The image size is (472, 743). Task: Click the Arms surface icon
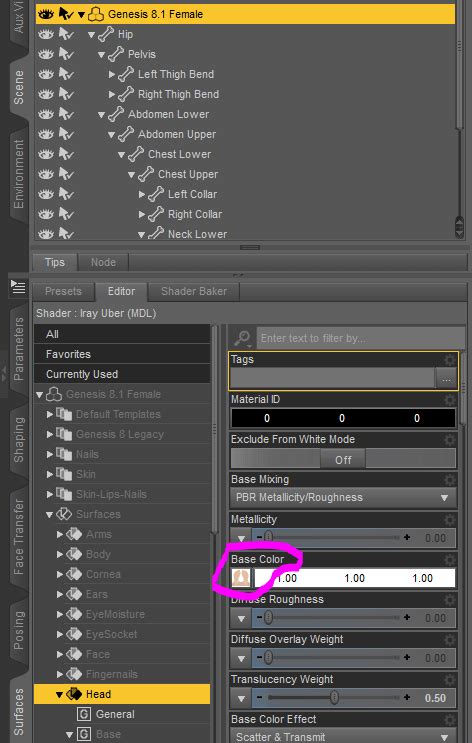coord(74,535)
